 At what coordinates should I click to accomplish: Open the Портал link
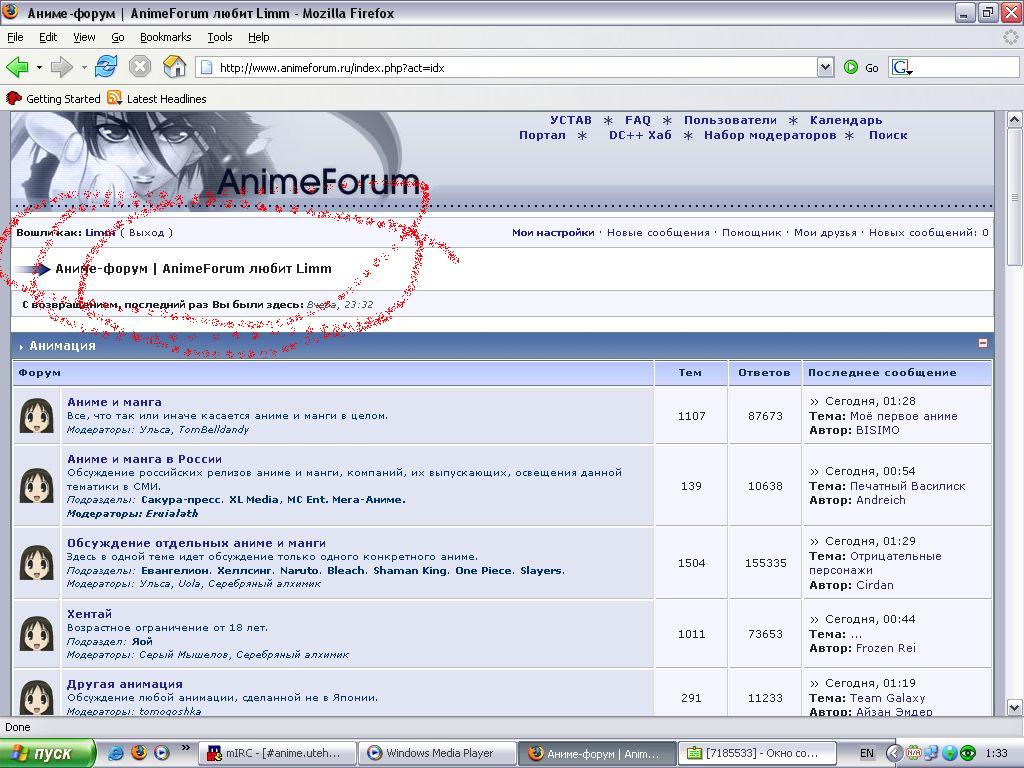pos(542,135)
